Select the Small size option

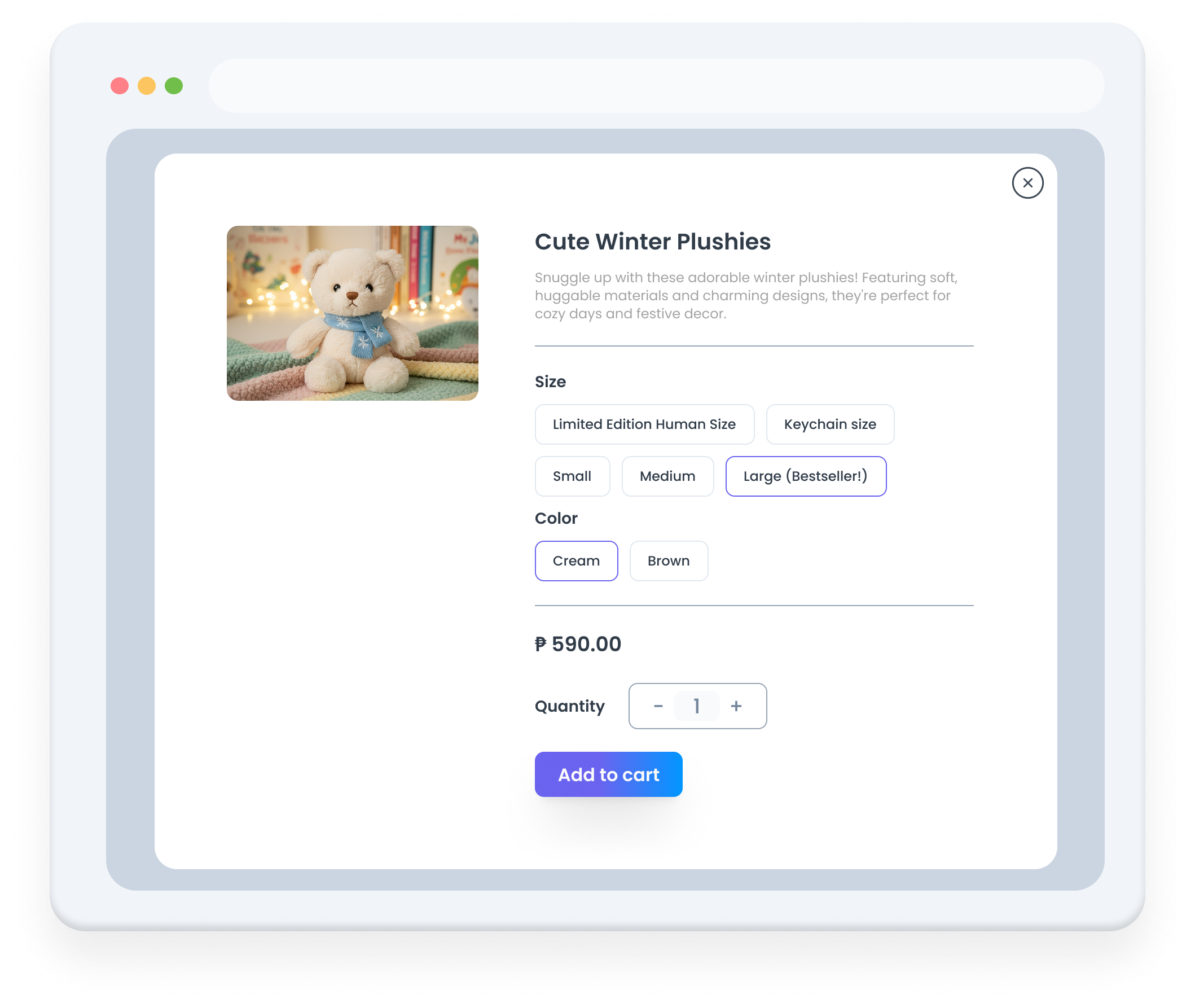click(572, 476)
